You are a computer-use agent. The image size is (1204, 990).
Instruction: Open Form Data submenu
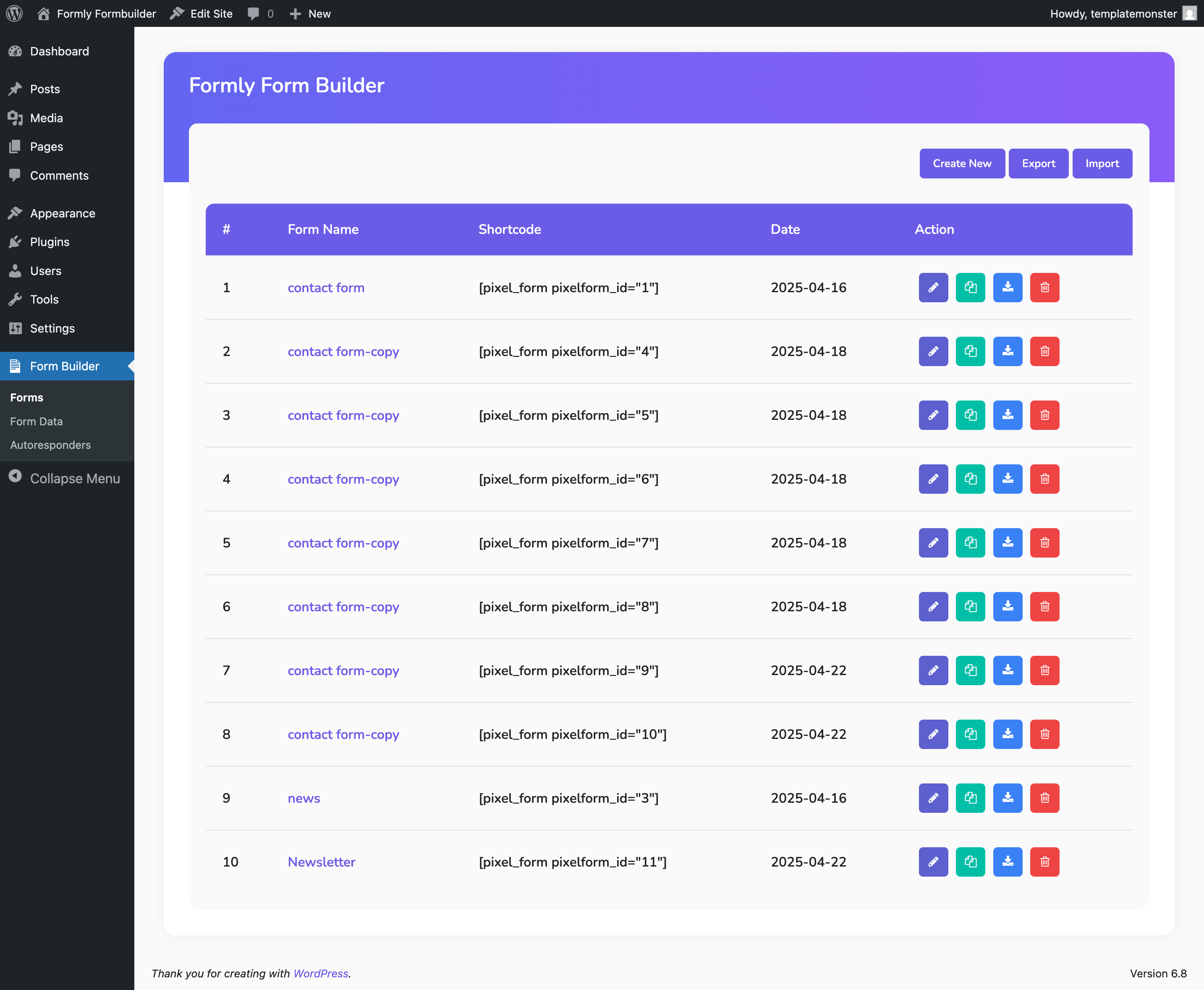[37, 422]
